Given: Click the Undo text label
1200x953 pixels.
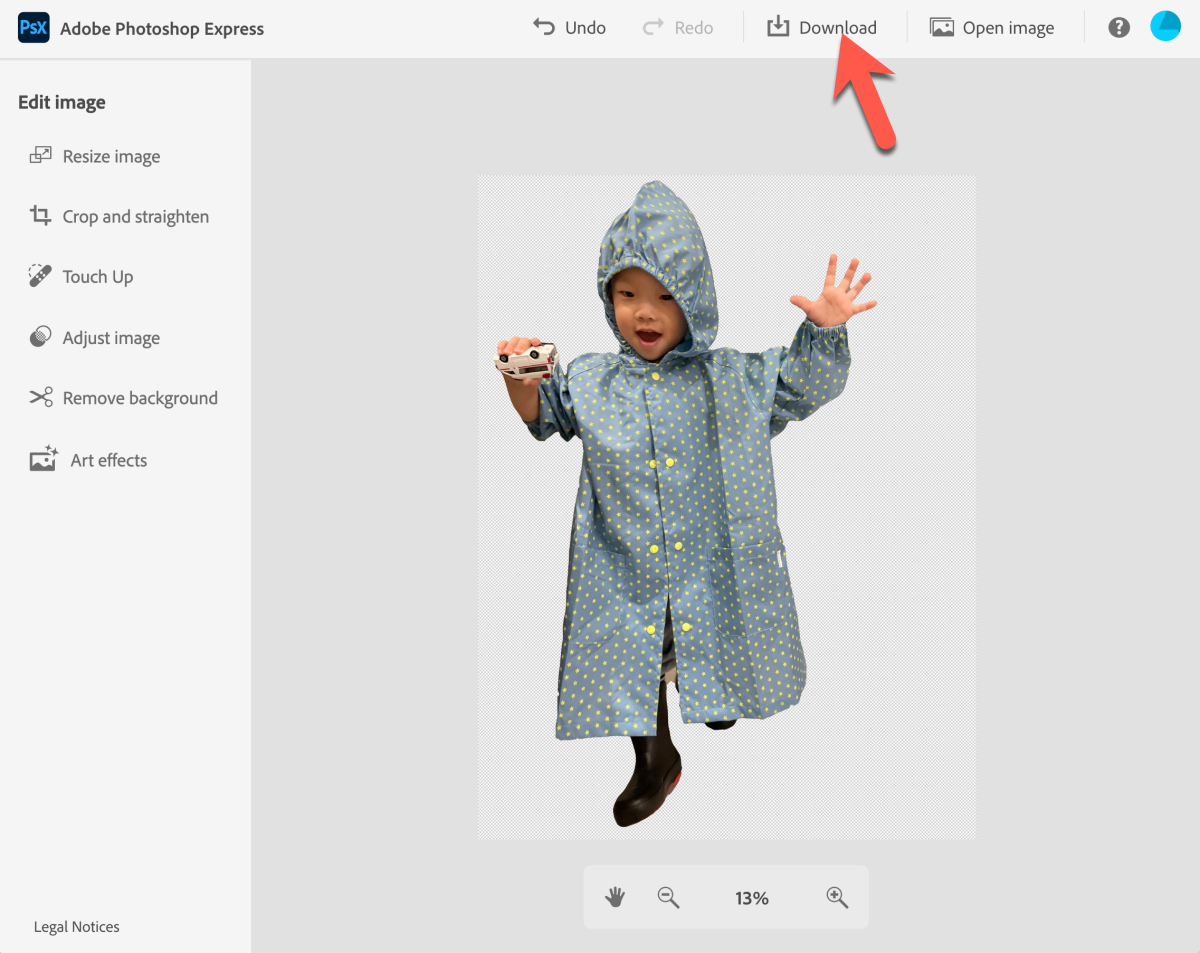Looking at the screenshot, I should [585, 28].
